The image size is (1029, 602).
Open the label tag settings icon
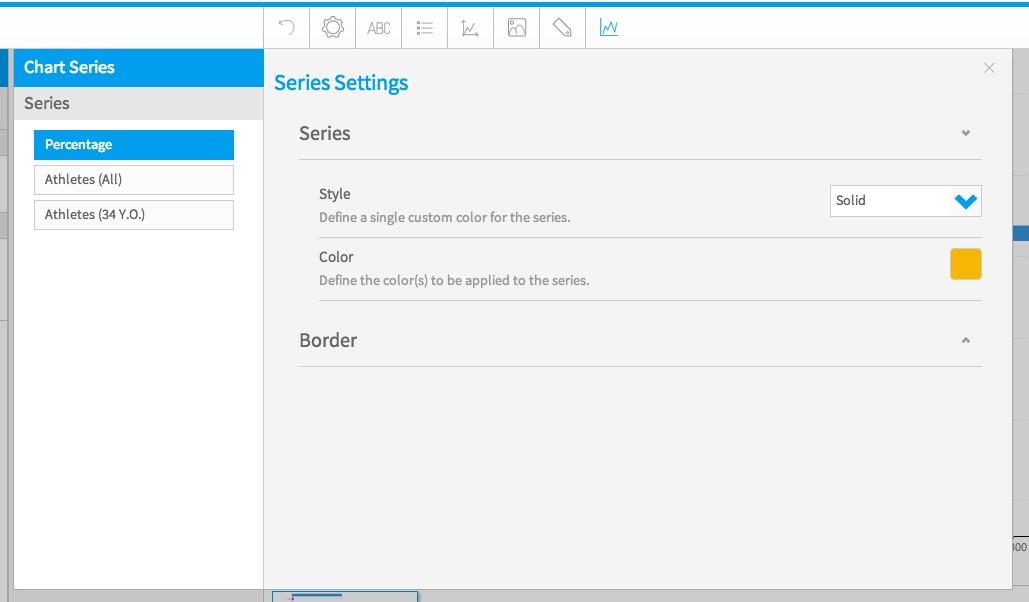point(562,28)
